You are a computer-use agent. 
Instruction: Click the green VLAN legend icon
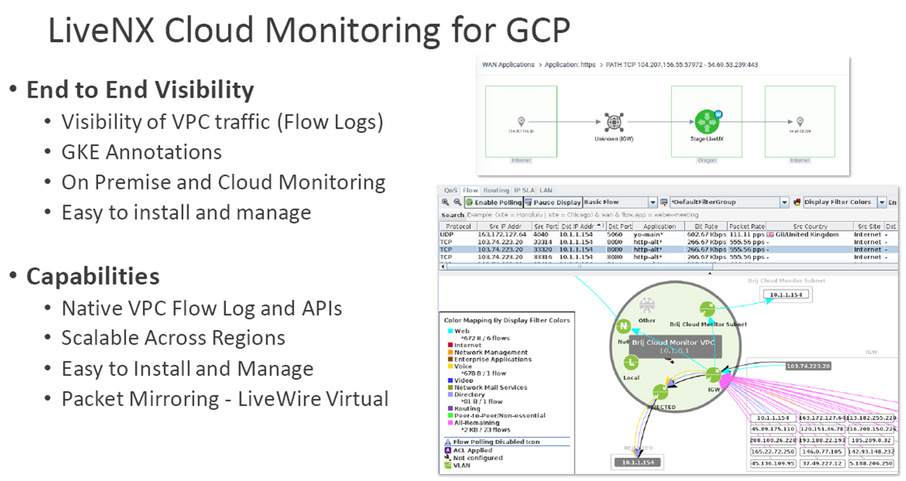[448, 465]
